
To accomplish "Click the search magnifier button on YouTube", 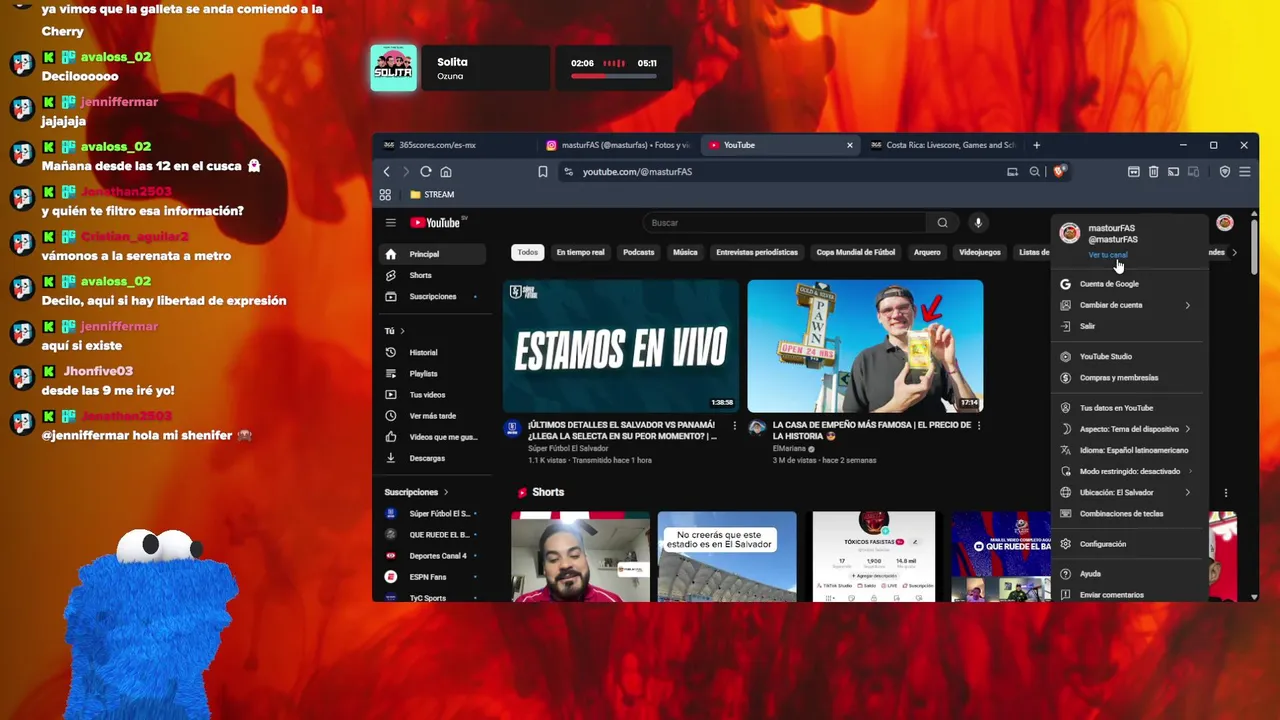I will click(942, 223).
